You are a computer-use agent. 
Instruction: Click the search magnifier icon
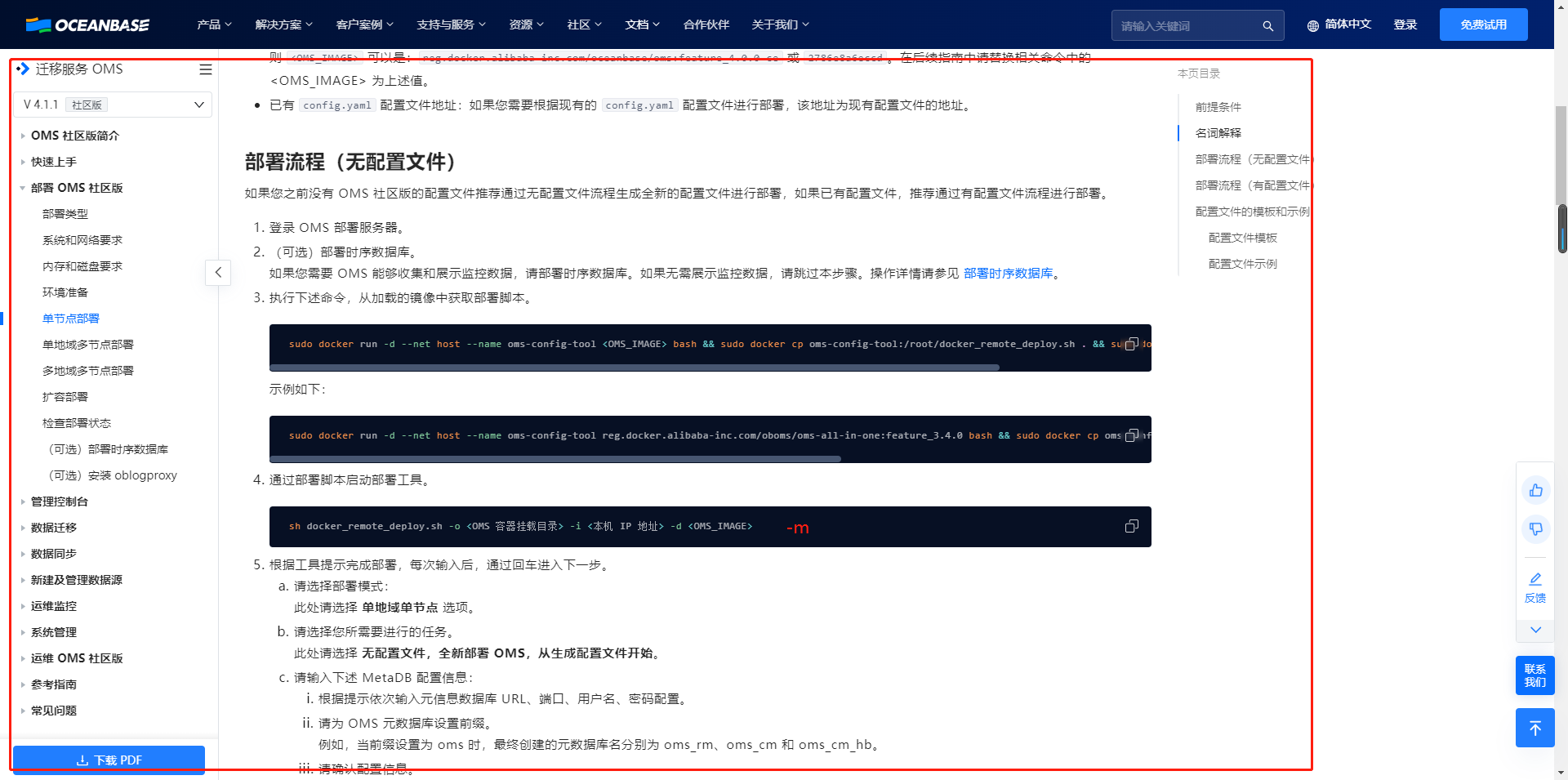tap(1267, 26)
